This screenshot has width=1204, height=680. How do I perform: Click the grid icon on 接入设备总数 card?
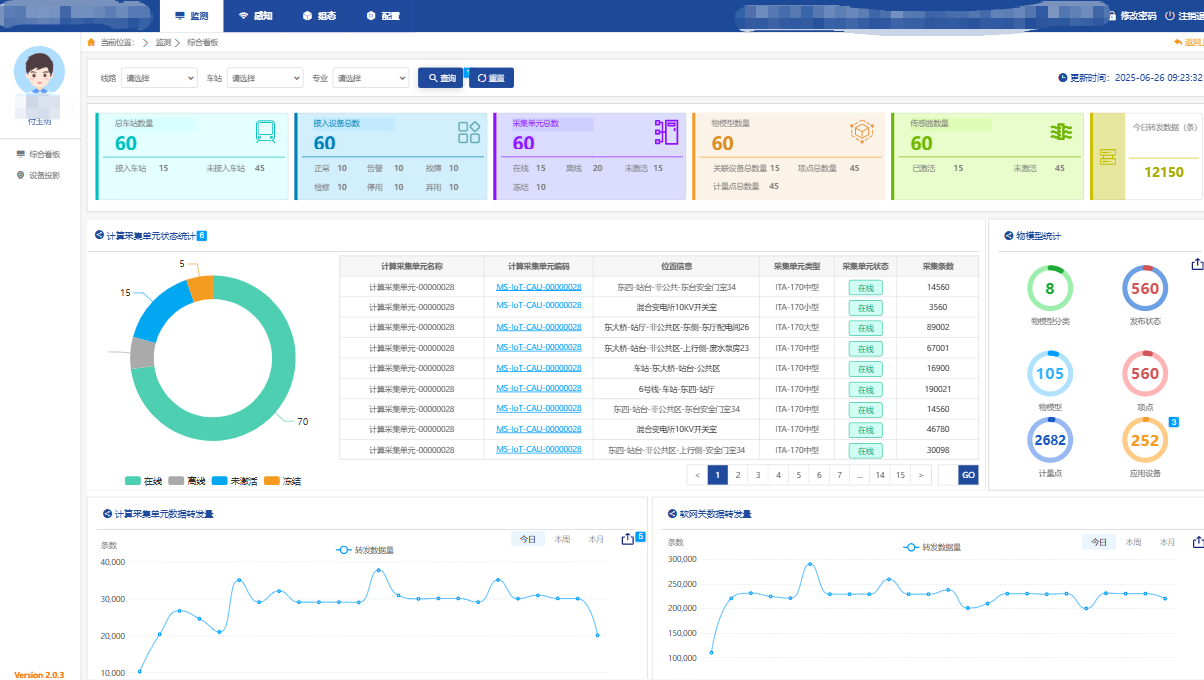(468, 132)
